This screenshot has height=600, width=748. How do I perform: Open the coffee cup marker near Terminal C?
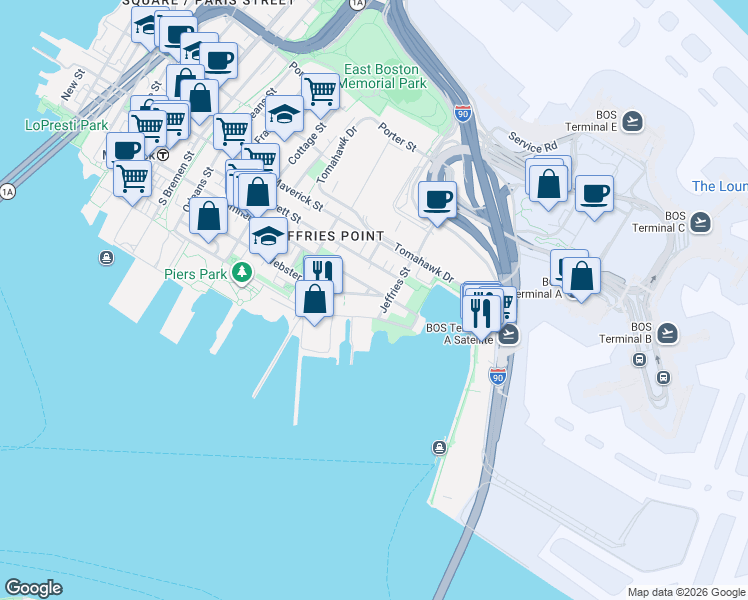[x=594, y=197]
